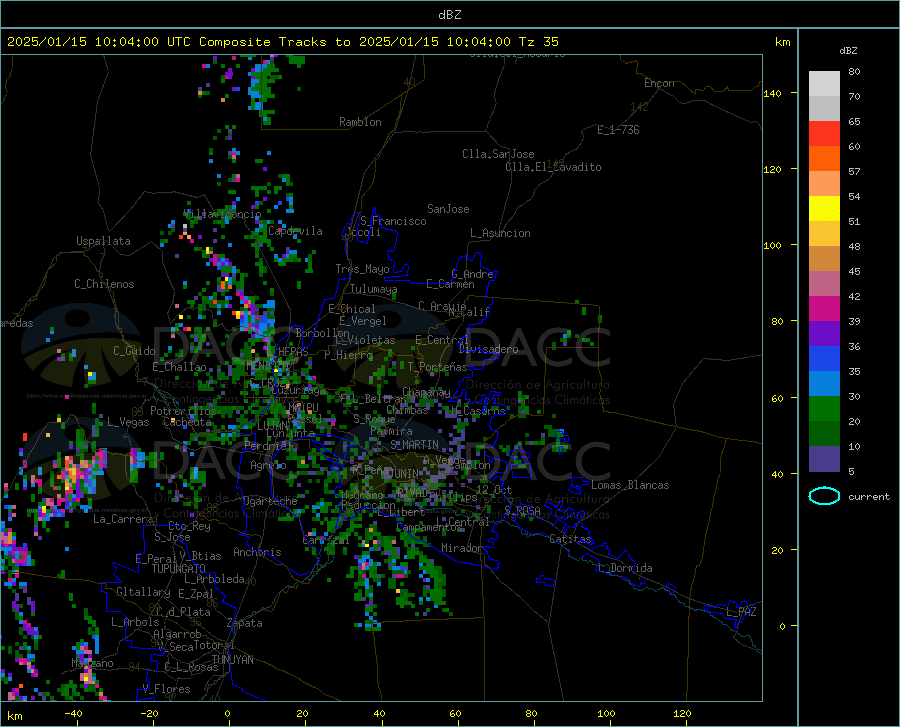Click the L_PAZ map label
The width and height of the screenshot is (900, 727).
coord(741,612)
